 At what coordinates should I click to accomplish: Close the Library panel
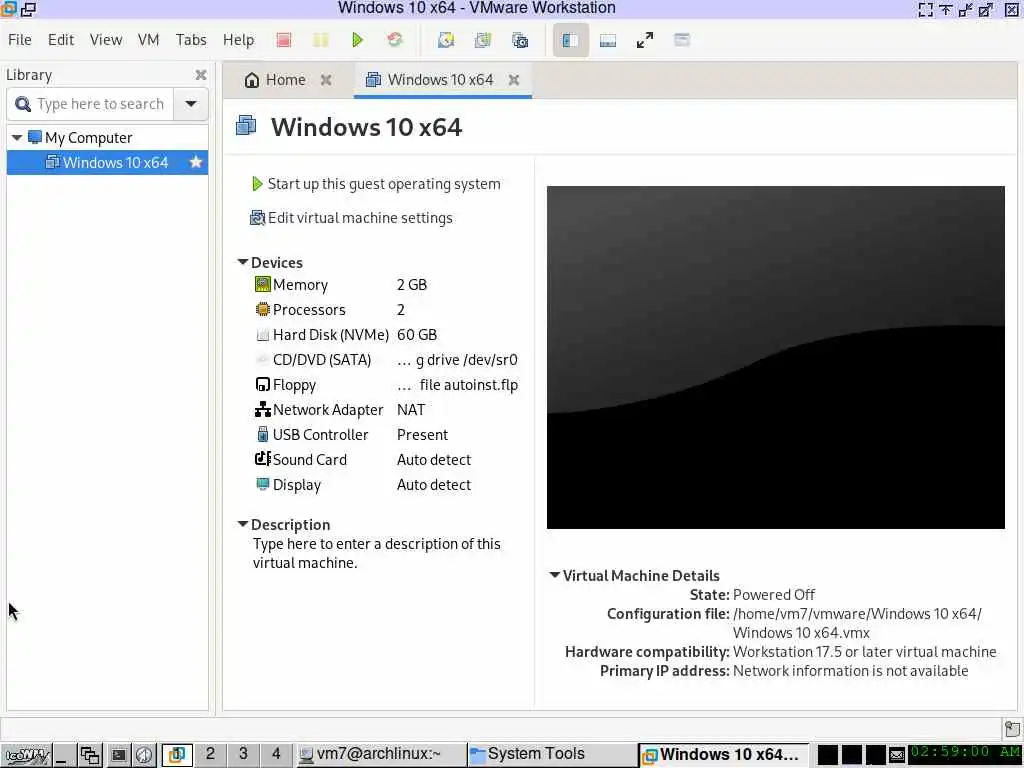[200, 75]
